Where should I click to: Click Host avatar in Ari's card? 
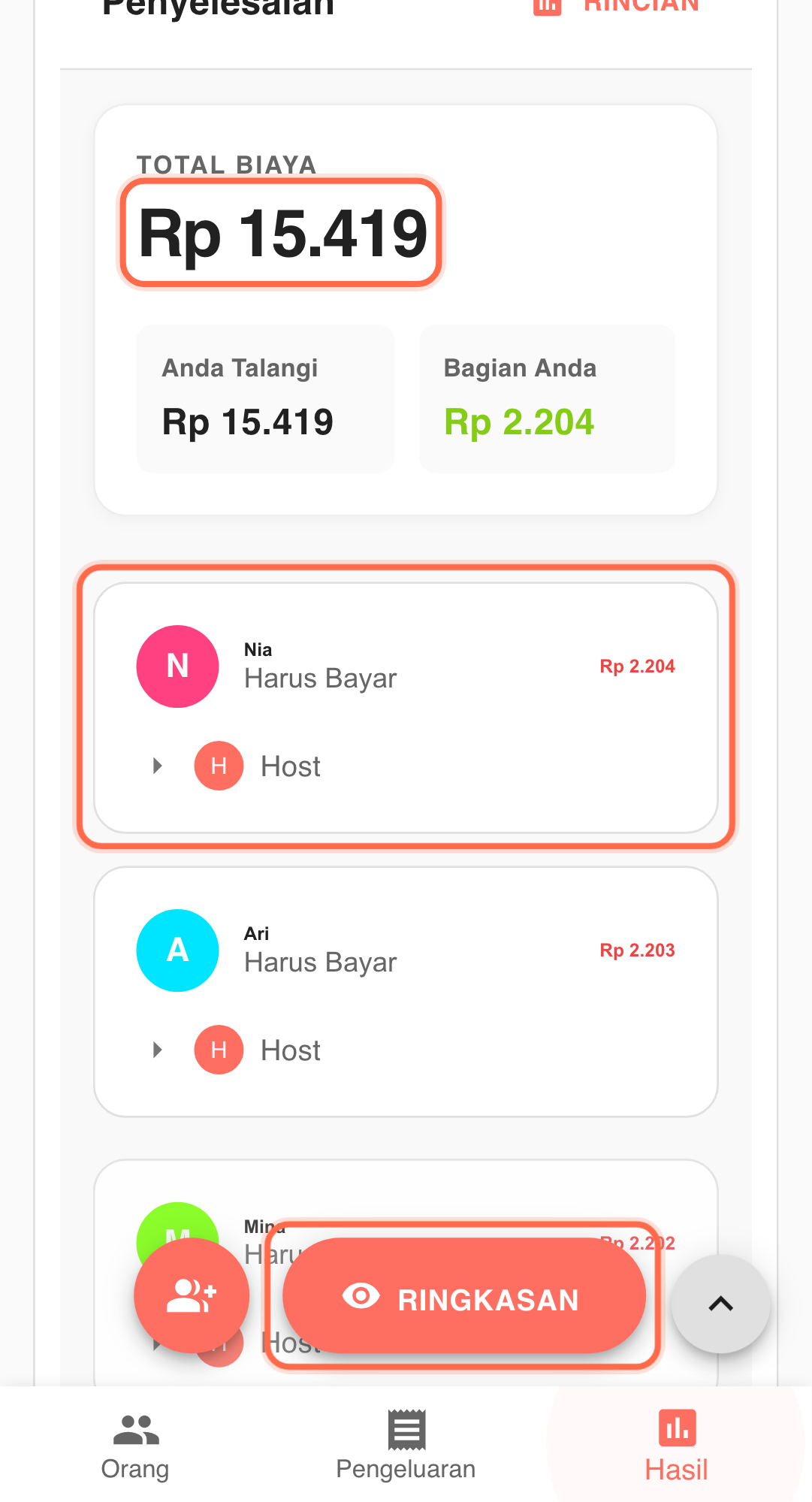pyautogui.click(x=219, y=1050)
